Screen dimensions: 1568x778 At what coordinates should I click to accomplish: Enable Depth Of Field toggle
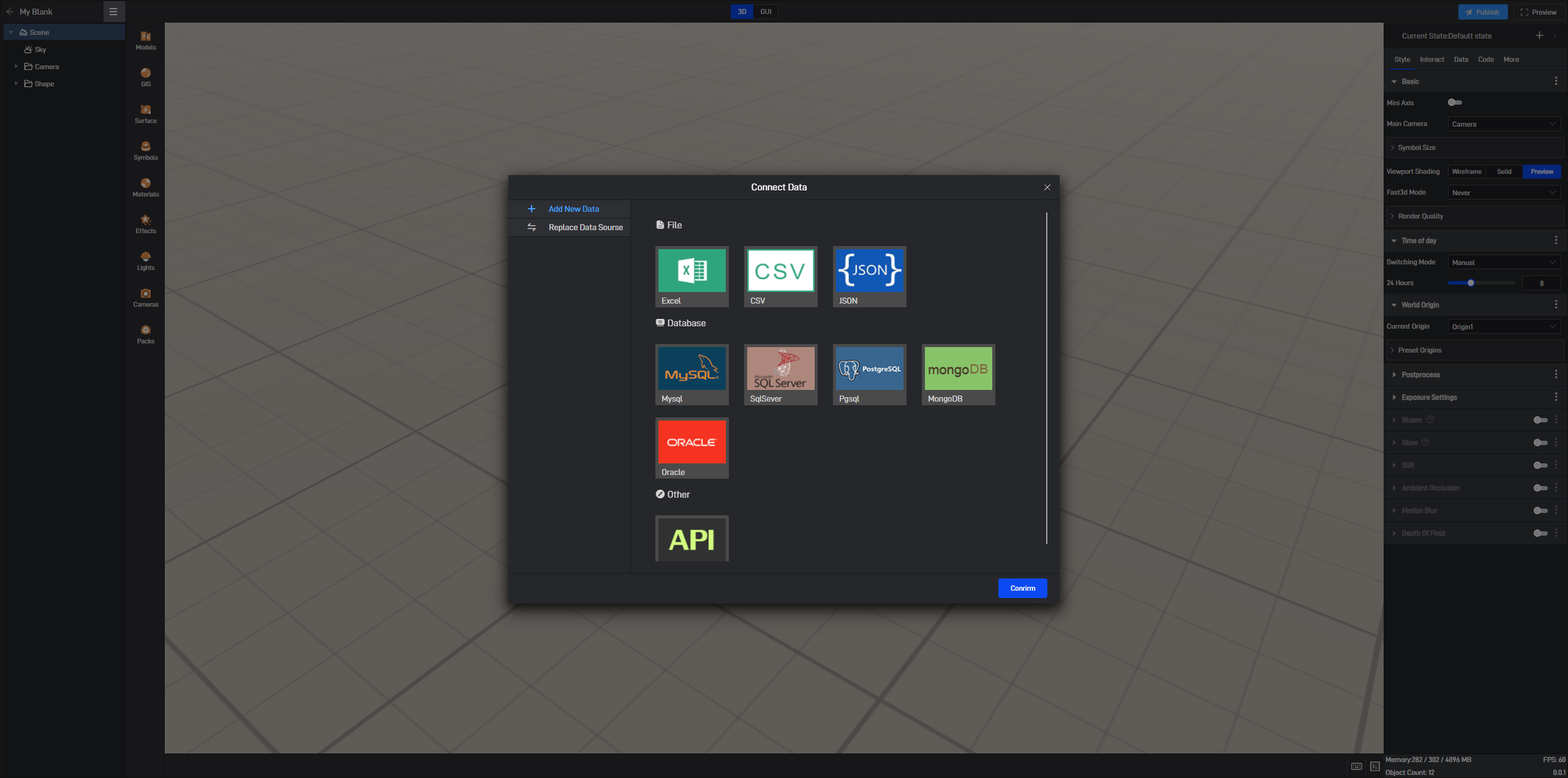1540,533
